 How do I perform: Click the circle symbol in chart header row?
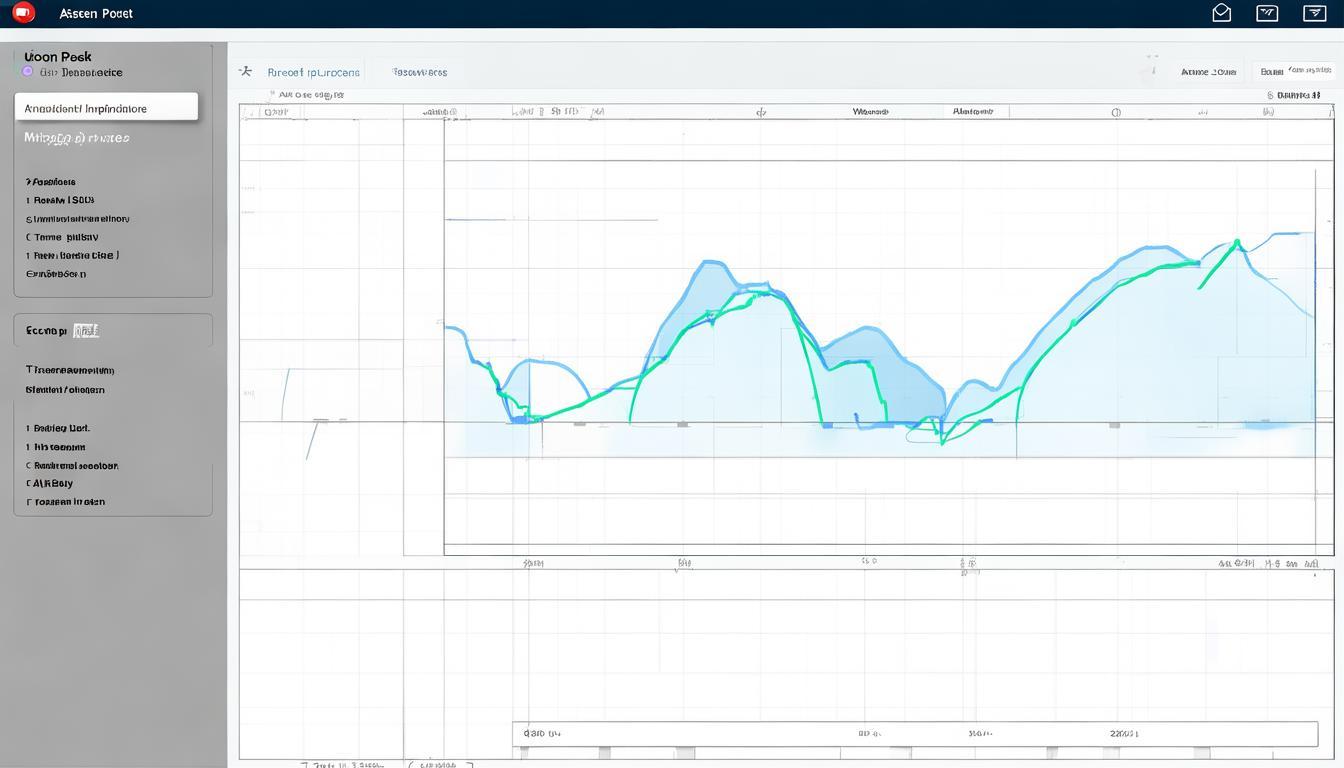point(1116,113)
